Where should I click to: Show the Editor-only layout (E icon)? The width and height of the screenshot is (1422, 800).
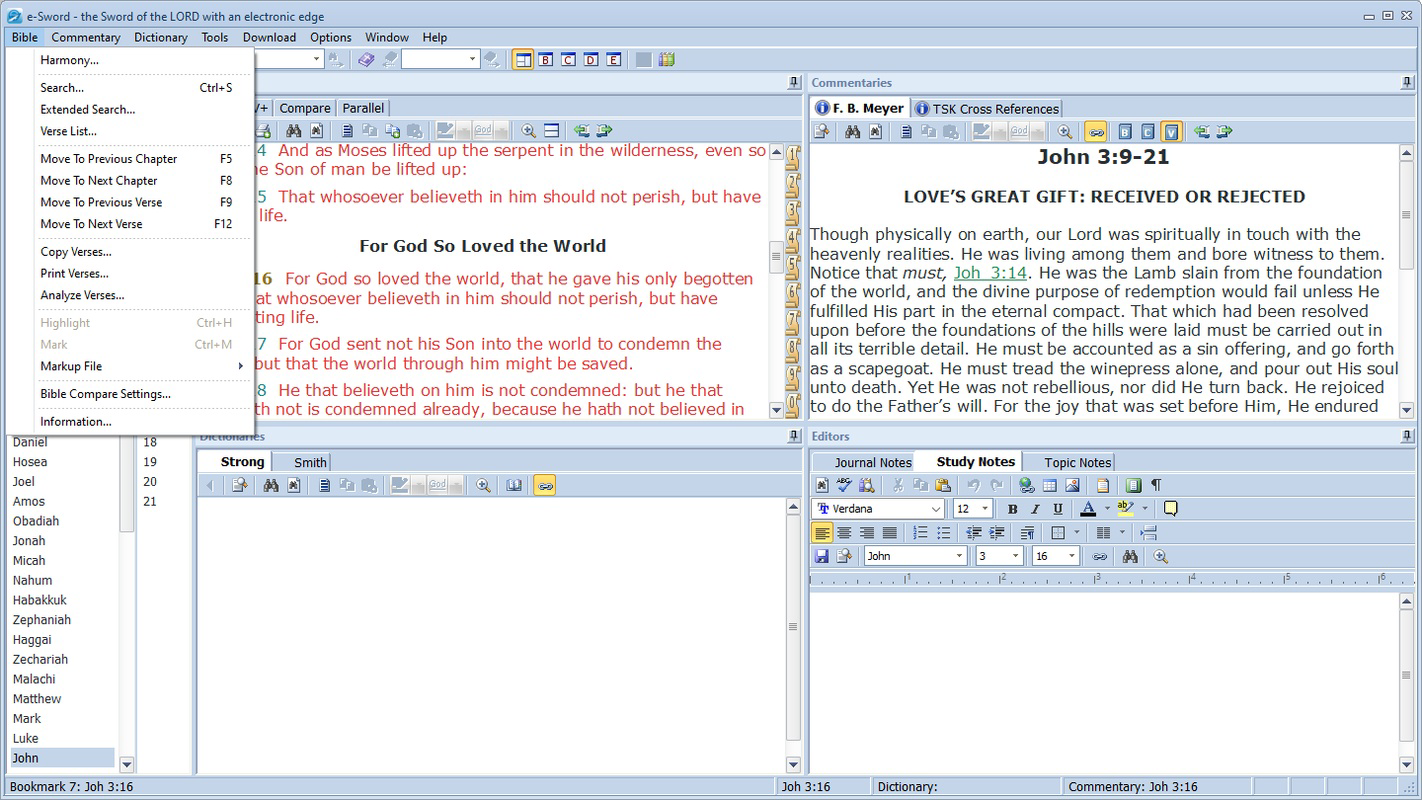[613, 60]
